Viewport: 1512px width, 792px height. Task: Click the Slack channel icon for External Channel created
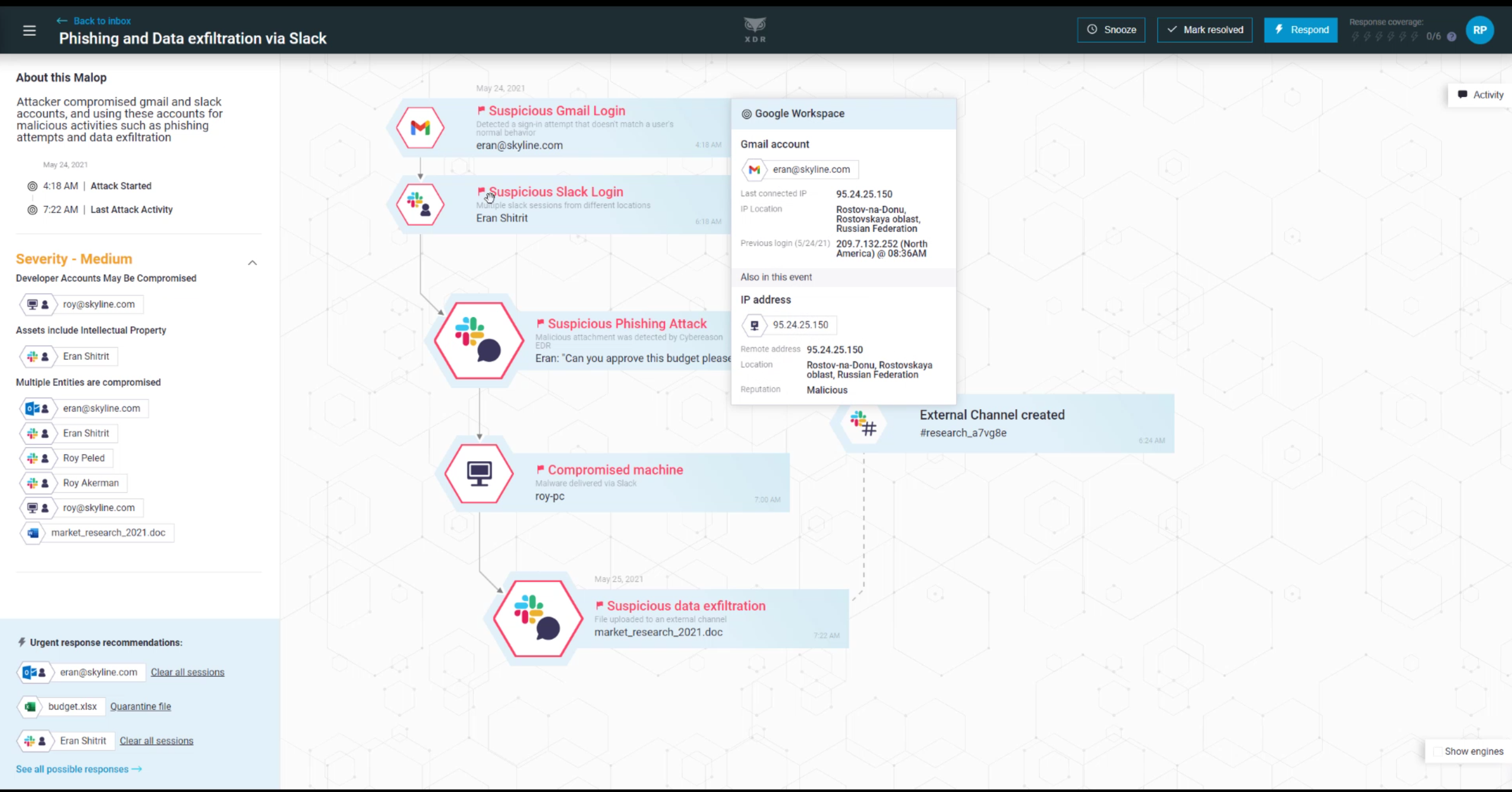863,424
